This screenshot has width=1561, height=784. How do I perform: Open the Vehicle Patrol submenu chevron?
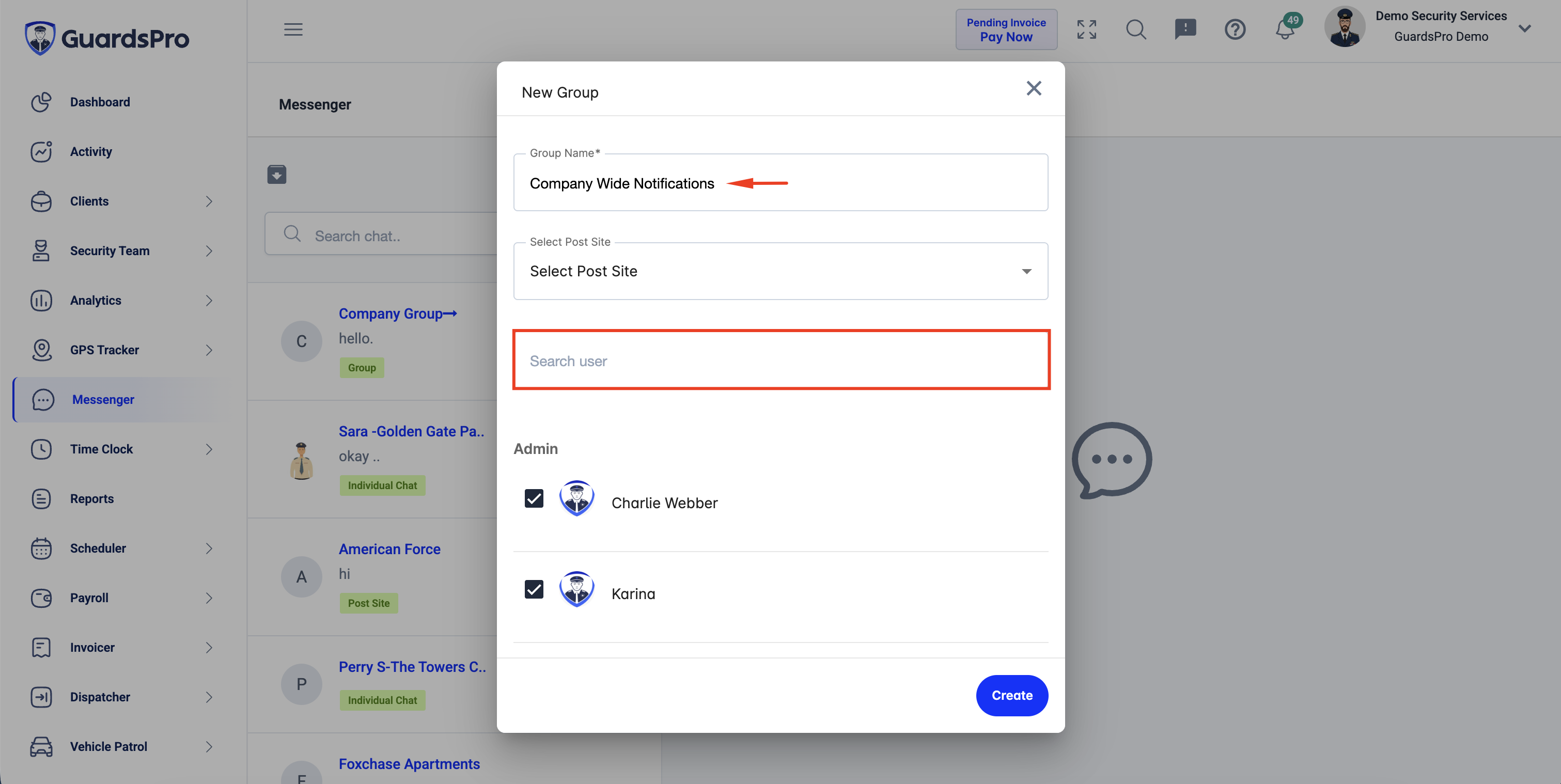click(x=209, y=747)
